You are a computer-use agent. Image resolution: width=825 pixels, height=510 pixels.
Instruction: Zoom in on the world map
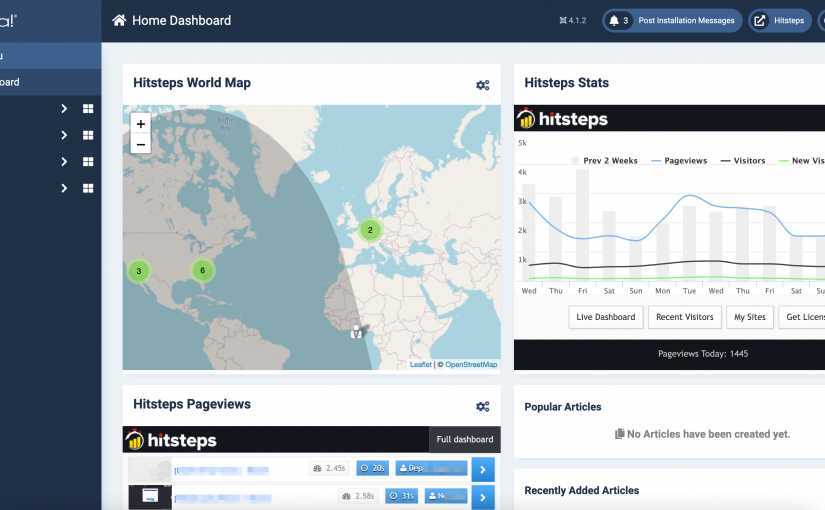(x=140, y=124)
